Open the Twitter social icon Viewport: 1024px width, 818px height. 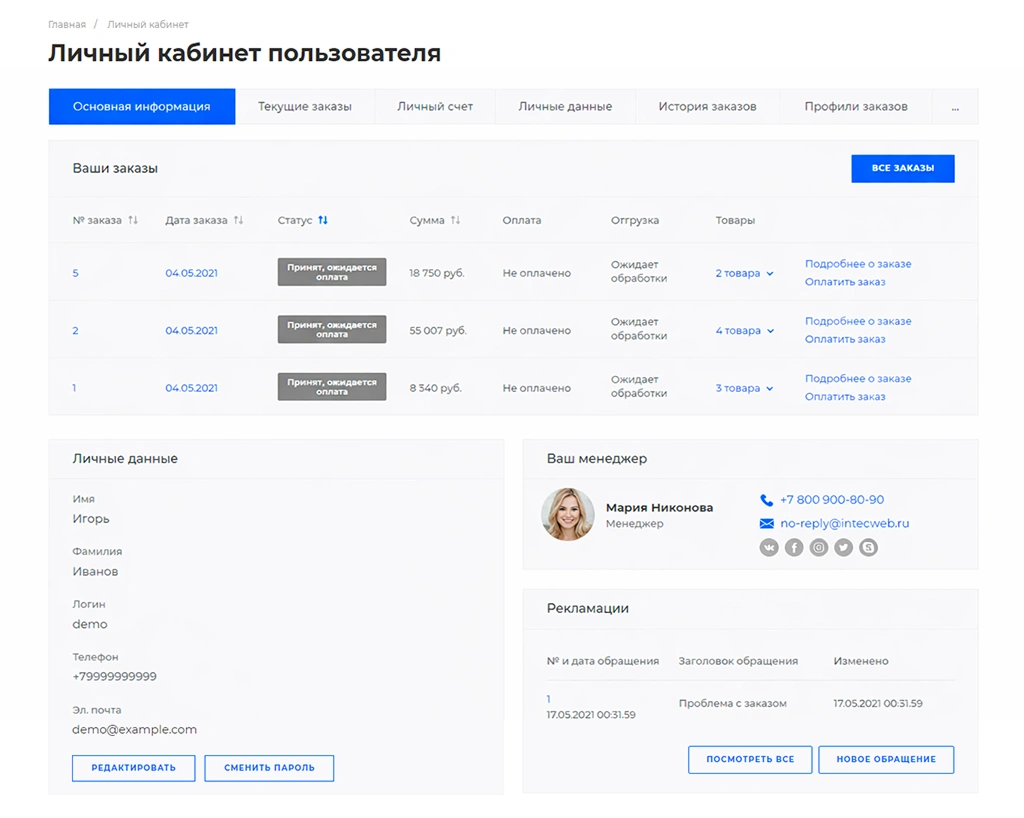click(x=843, y=547)
